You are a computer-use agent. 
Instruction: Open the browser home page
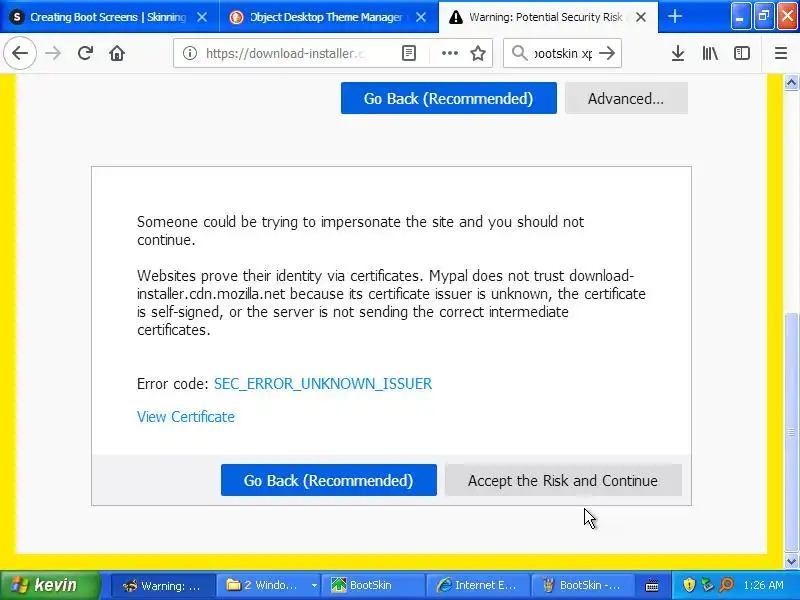117,53
